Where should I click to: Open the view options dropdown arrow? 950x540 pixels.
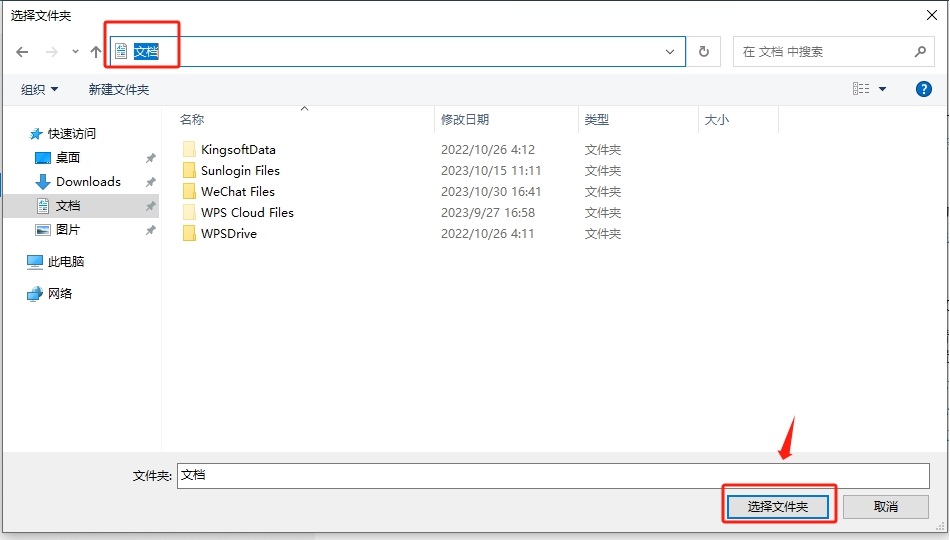click(883, 89)
